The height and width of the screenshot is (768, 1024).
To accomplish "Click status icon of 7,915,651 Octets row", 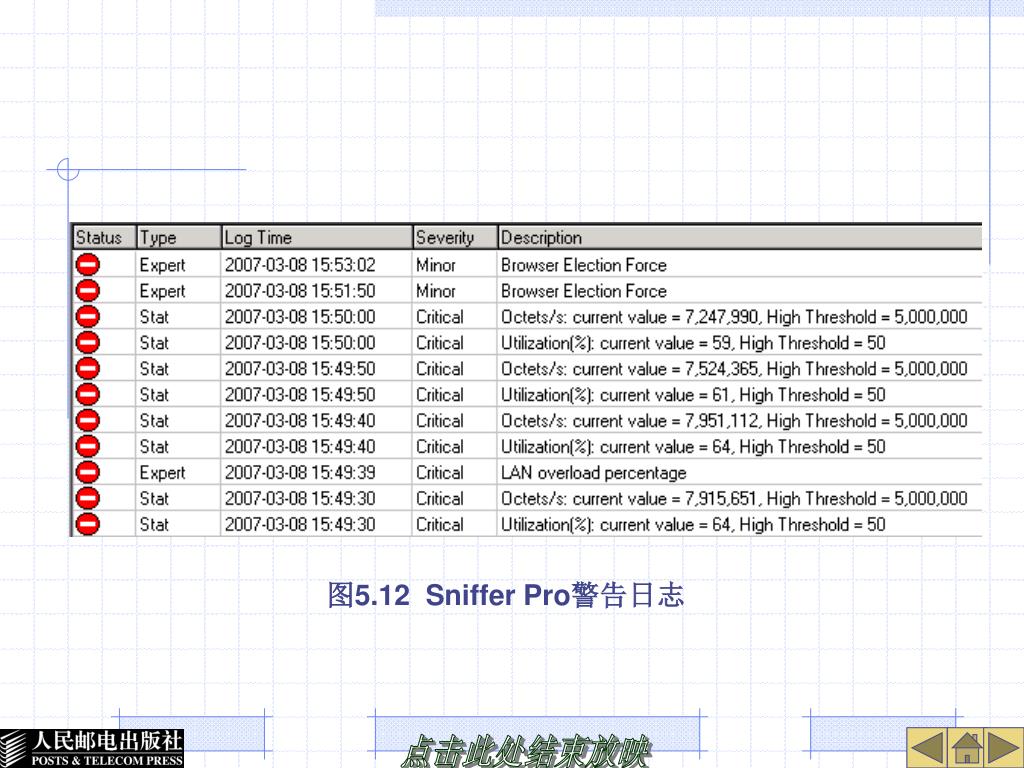I will coord(88,498).
